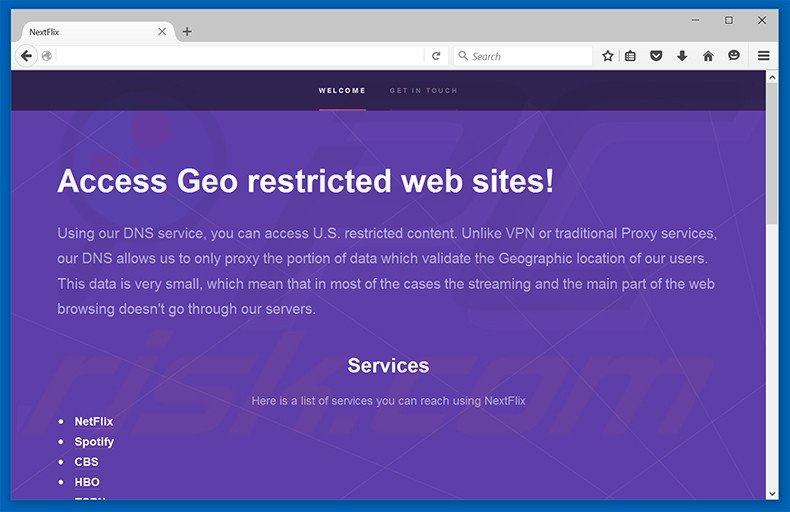Show bookmarks list icon
The height and width of the screenshot is (512, 790).
click(x=631, y=56)
